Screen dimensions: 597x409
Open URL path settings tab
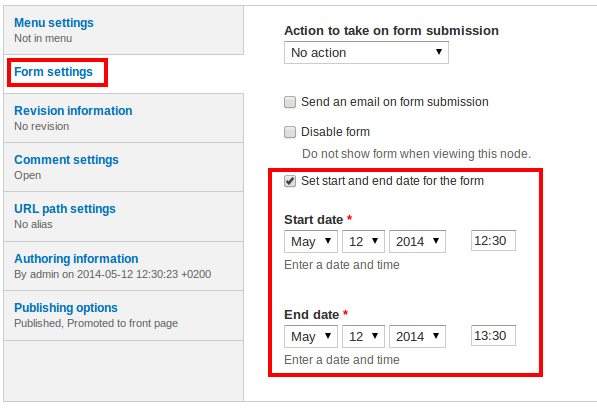pyautogui.click(x=65, y=209)
